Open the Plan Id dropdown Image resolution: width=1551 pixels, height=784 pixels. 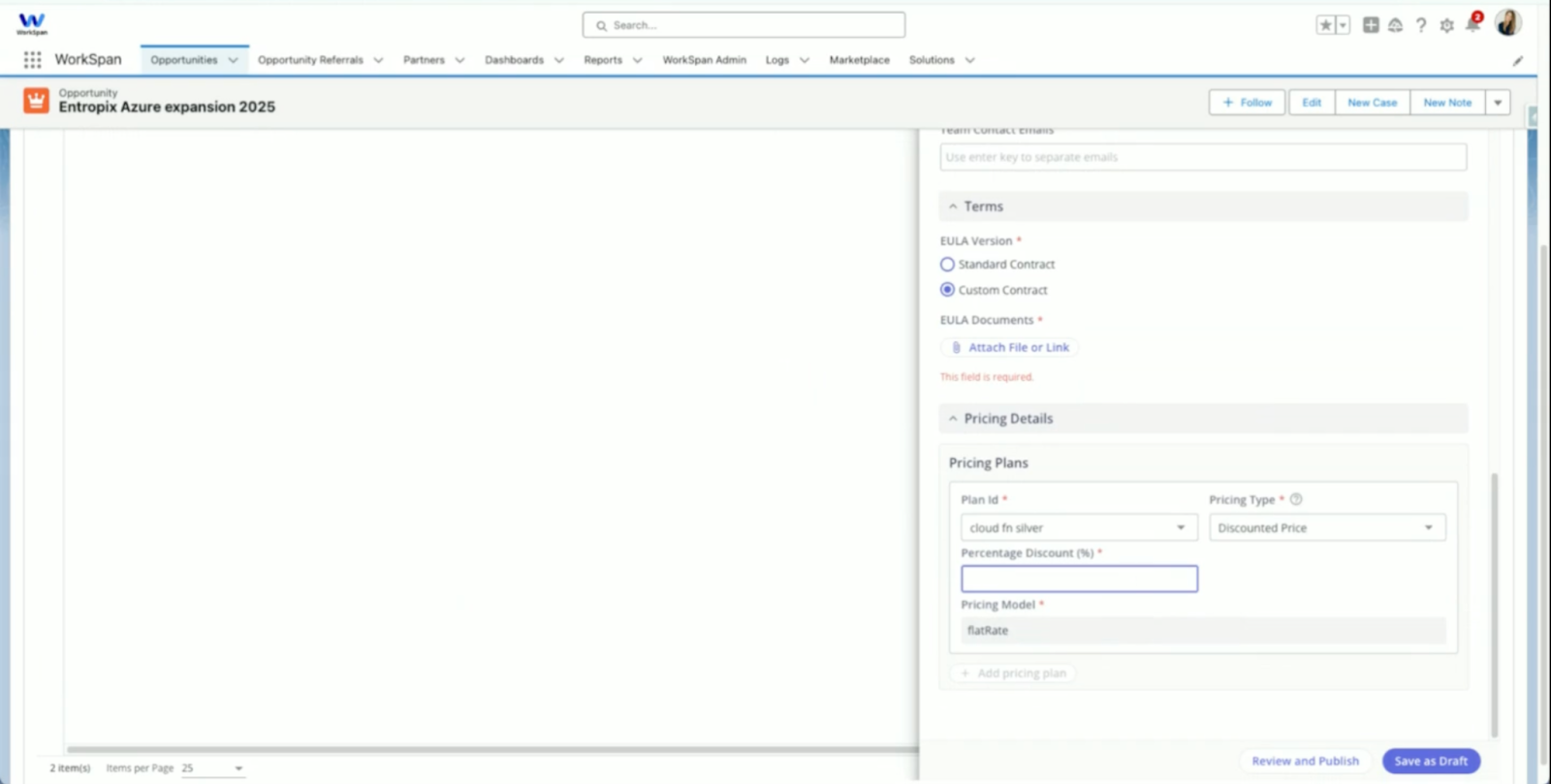pos(1079,528)
